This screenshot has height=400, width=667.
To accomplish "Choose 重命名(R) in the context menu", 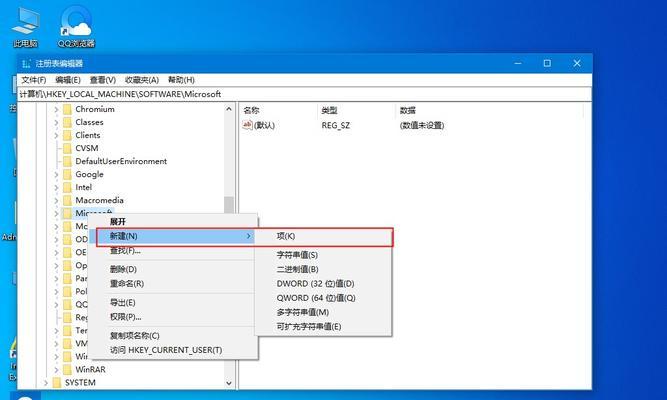I will 173,284.
